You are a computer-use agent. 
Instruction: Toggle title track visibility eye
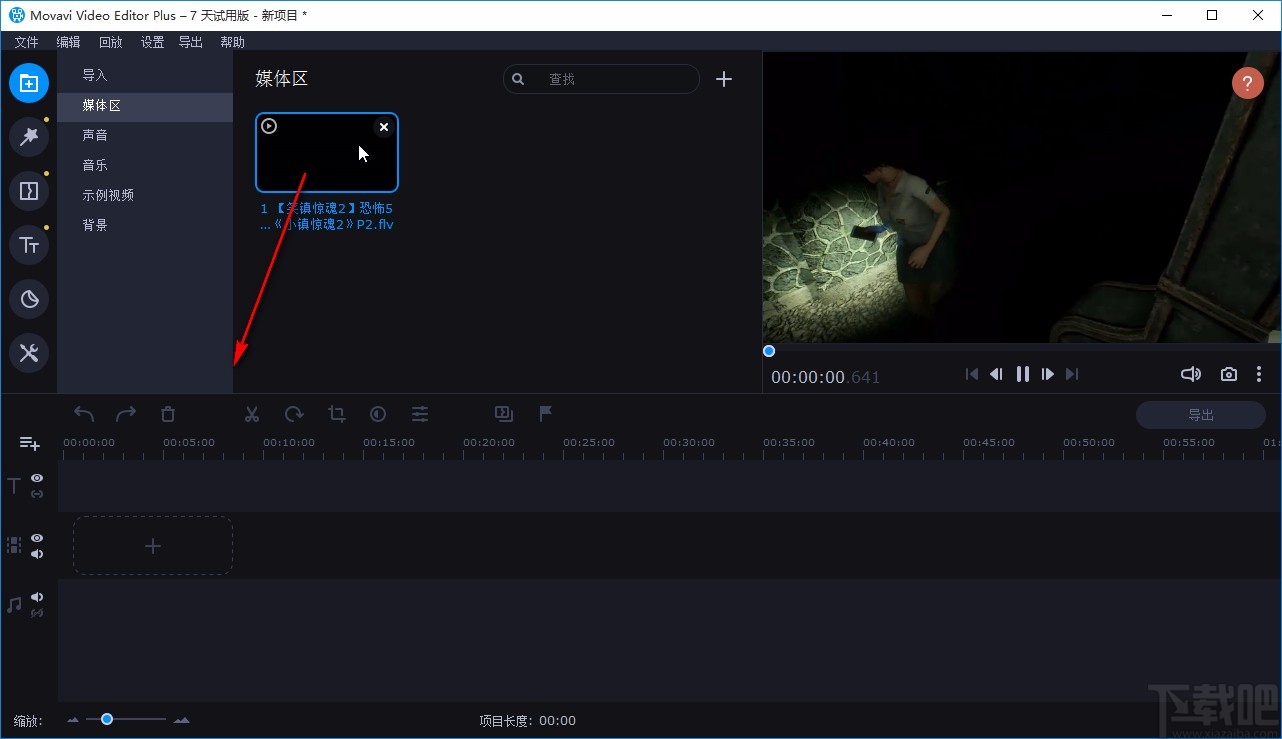click(37, 478)
